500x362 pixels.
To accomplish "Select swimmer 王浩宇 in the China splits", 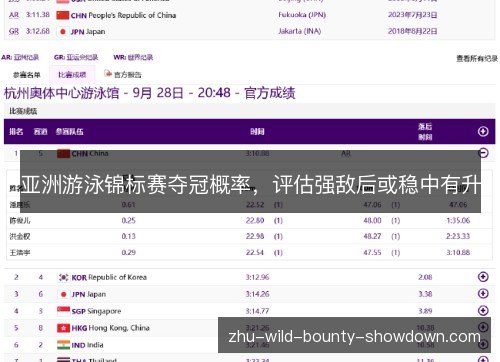I will pos(20,253).
